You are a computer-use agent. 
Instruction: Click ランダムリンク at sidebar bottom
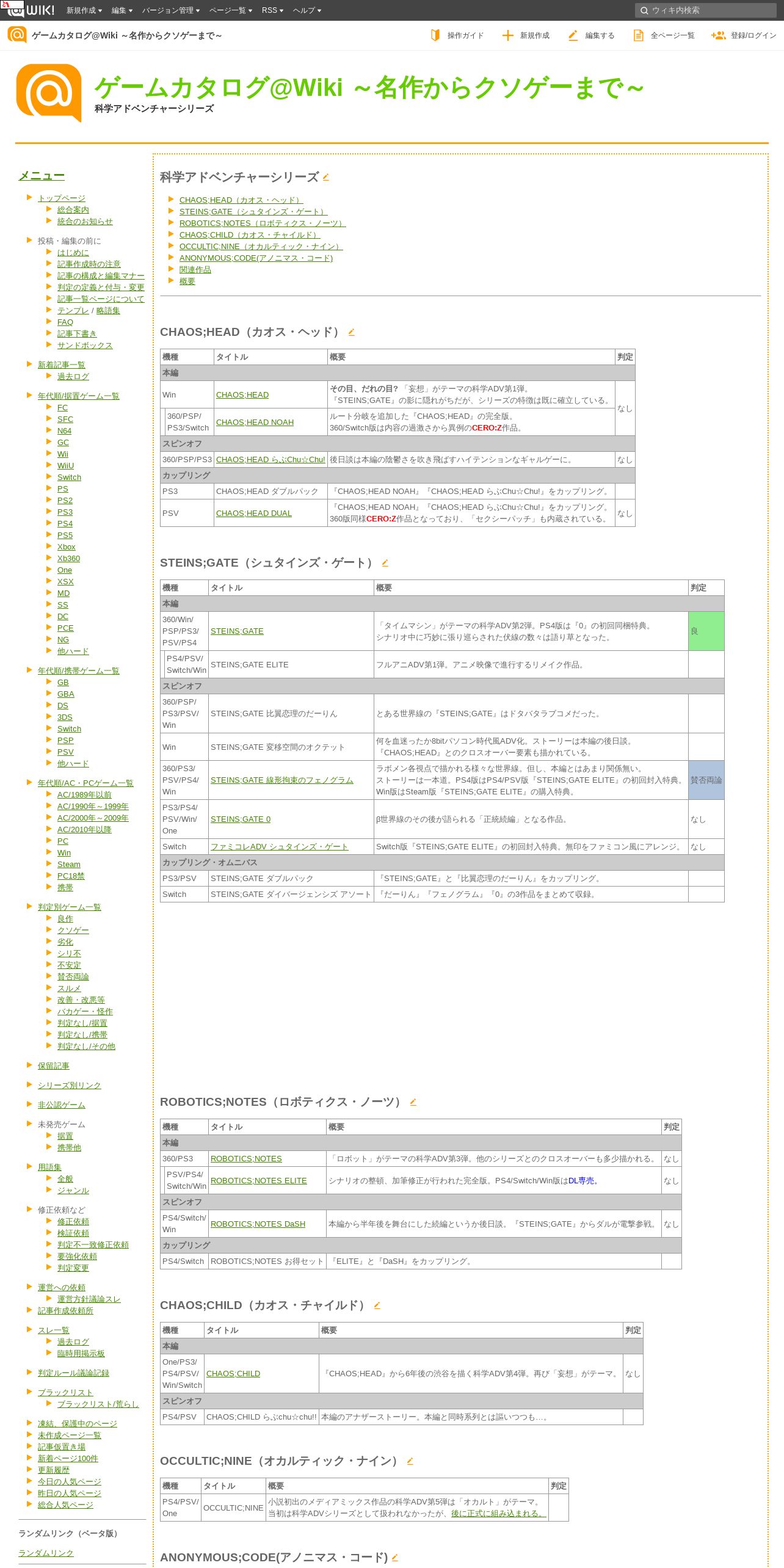46,1553
